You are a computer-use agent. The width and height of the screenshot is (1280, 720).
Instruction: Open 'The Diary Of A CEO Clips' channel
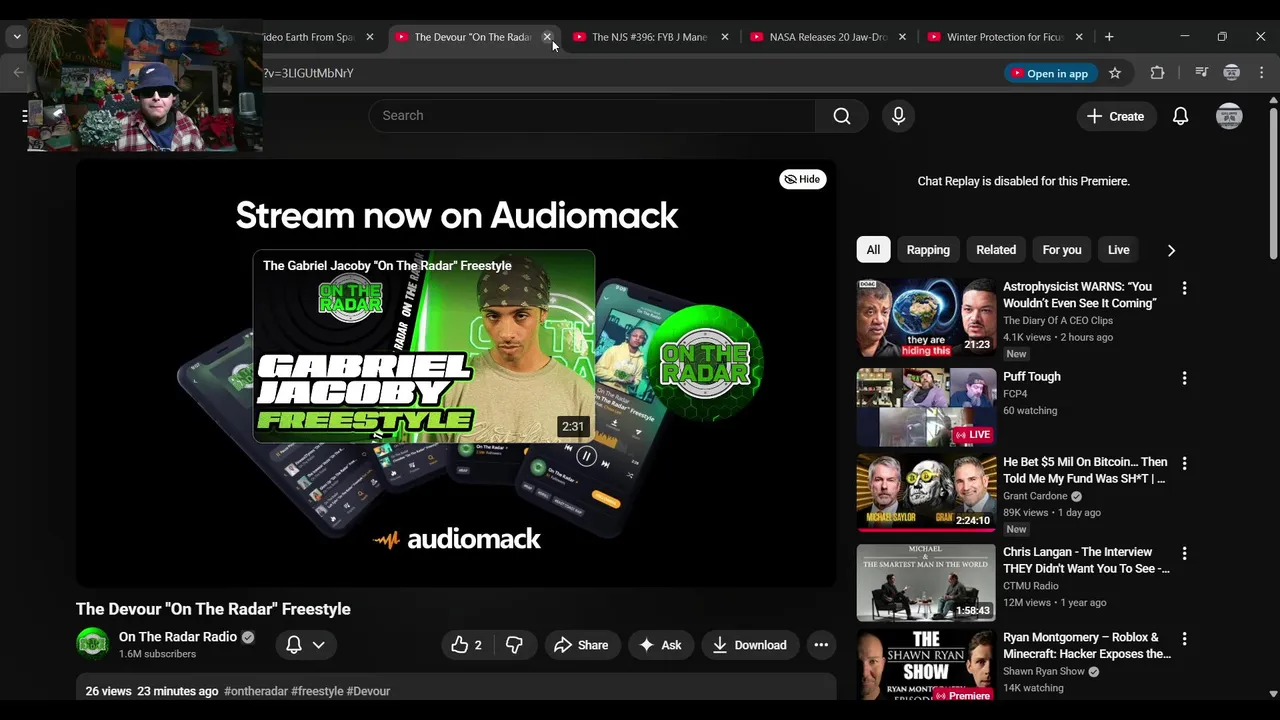[x=1058, y=321]
